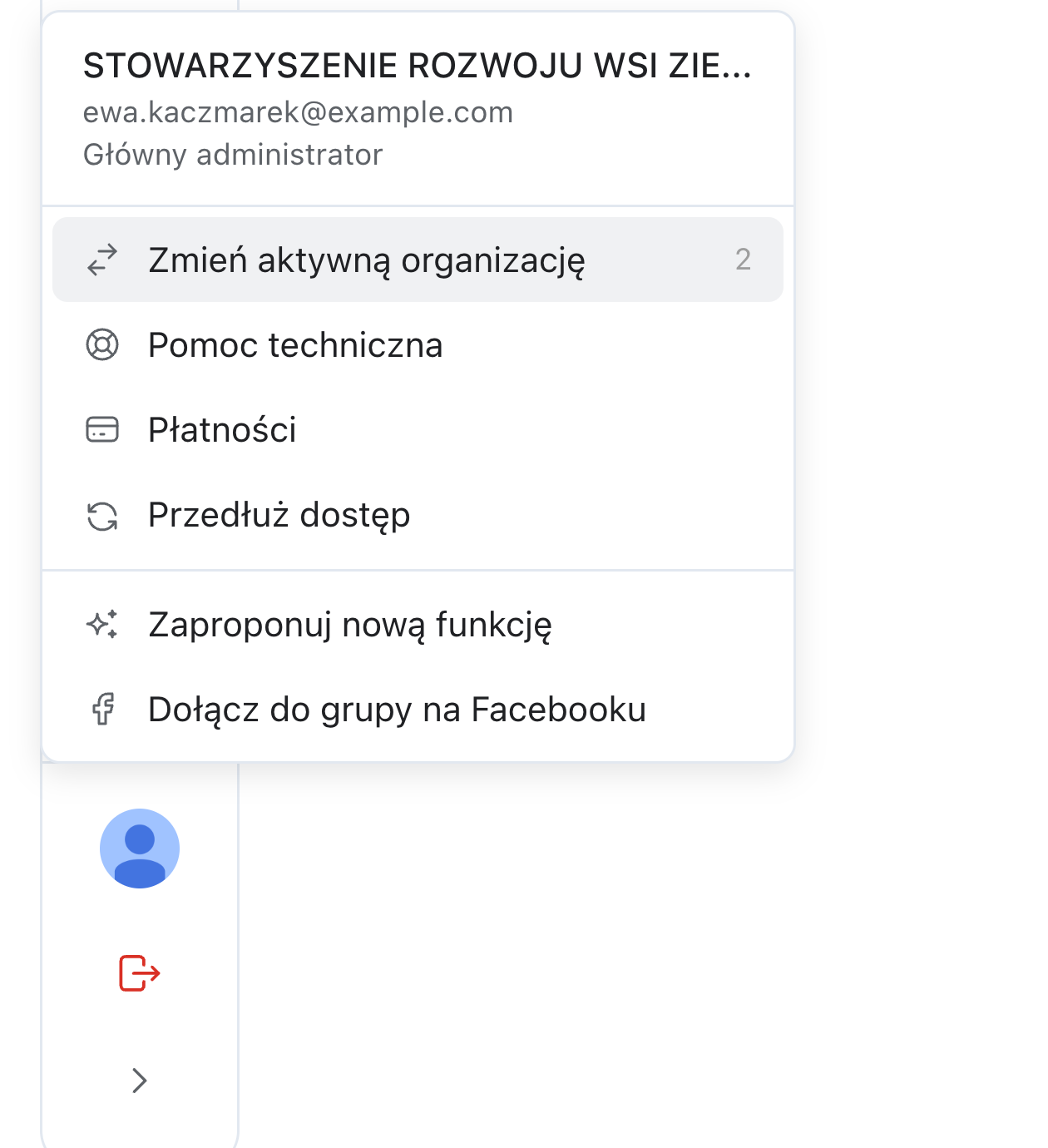The height and width of the screenshot is (1148, 1048).
Task: Select 'Zaproponuj nową funkcję' option
Action: (418, 625)
